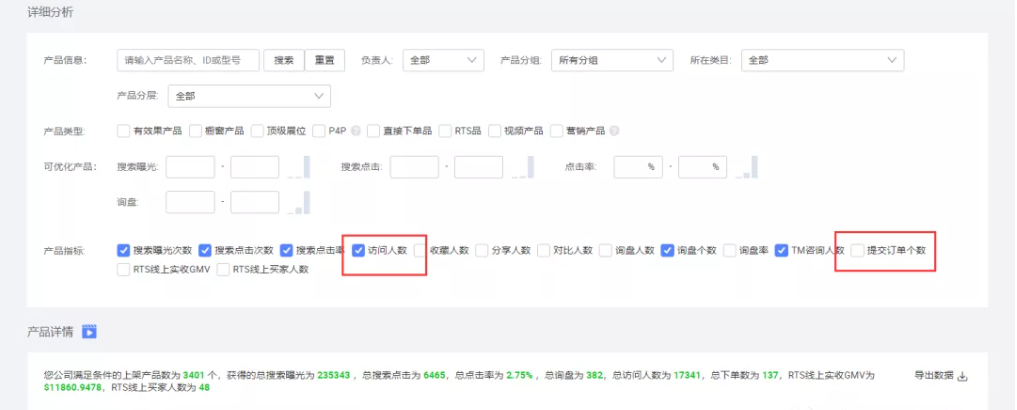Click the 搜索点击 minimum input field
The width and height of the screenshot is (1017, 410).
[x=414, y=167]
